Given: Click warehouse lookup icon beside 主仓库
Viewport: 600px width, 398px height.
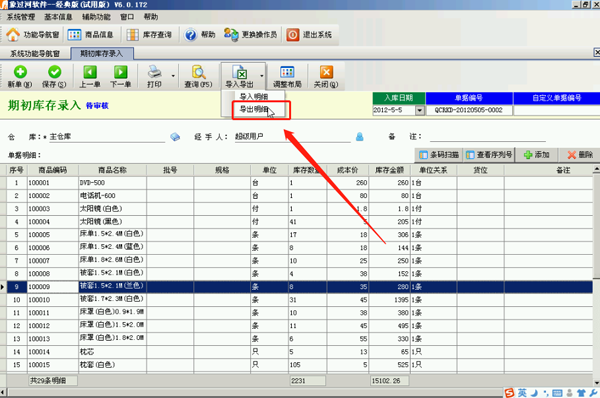Looking at the screenshot, I should point(175,137).
